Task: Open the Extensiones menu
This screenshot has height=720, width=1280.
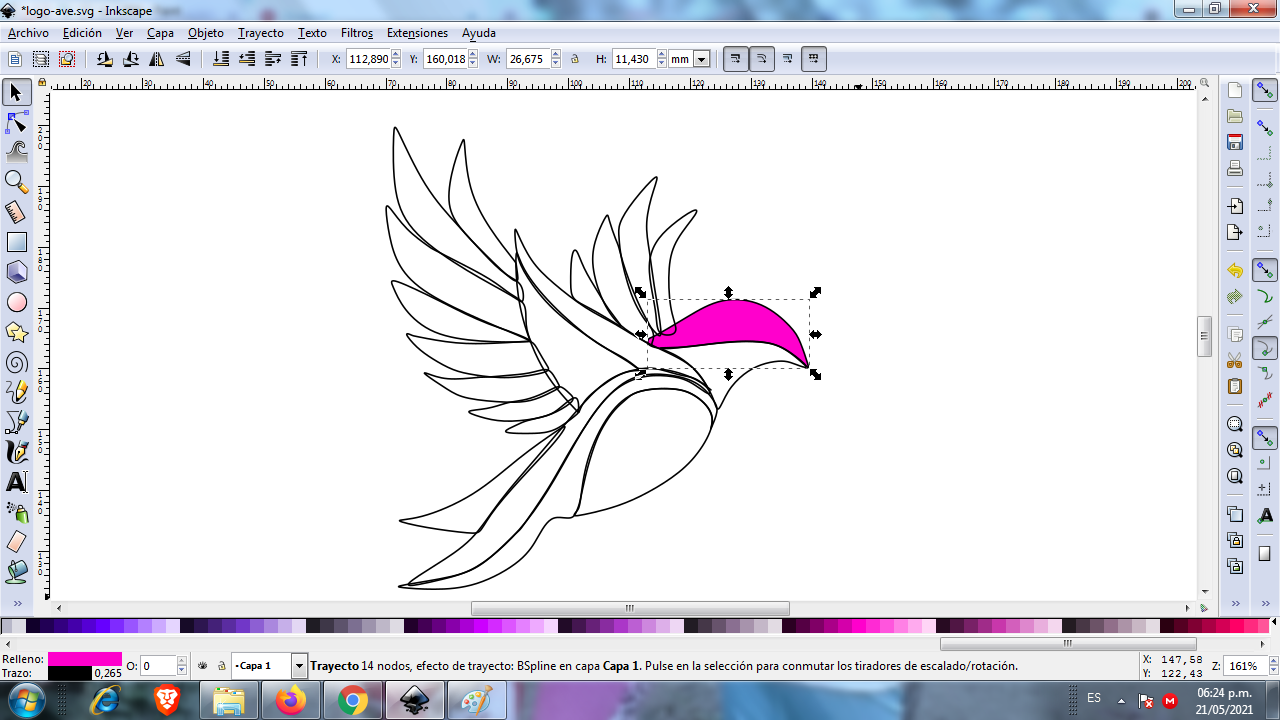Action: 417,33
